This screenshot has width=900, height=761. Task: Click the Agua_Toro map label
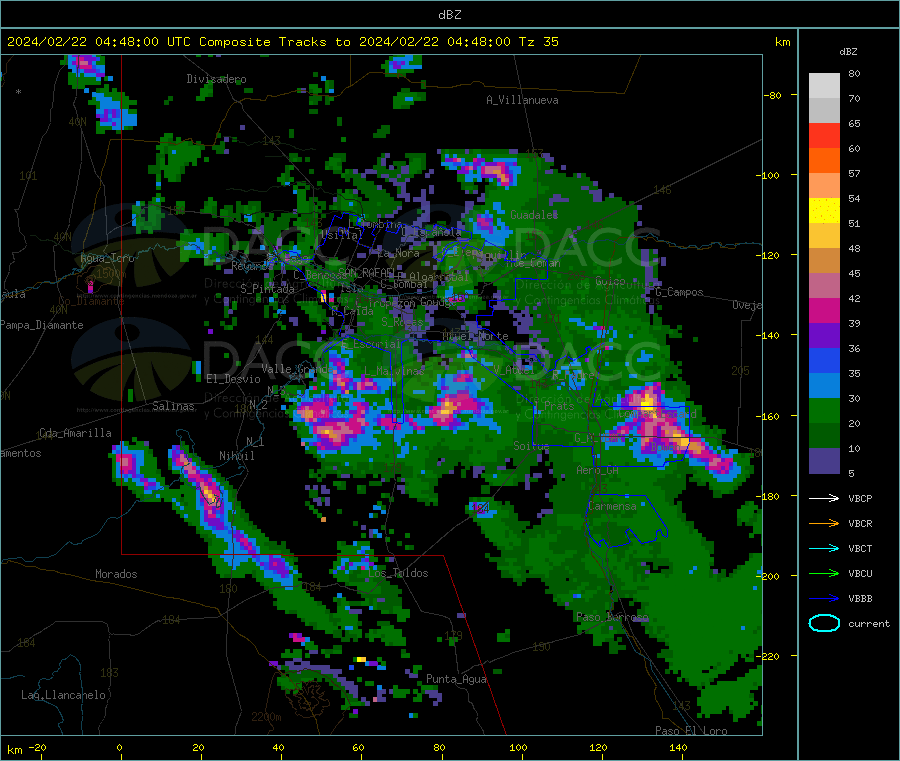[x=107, y=258]
